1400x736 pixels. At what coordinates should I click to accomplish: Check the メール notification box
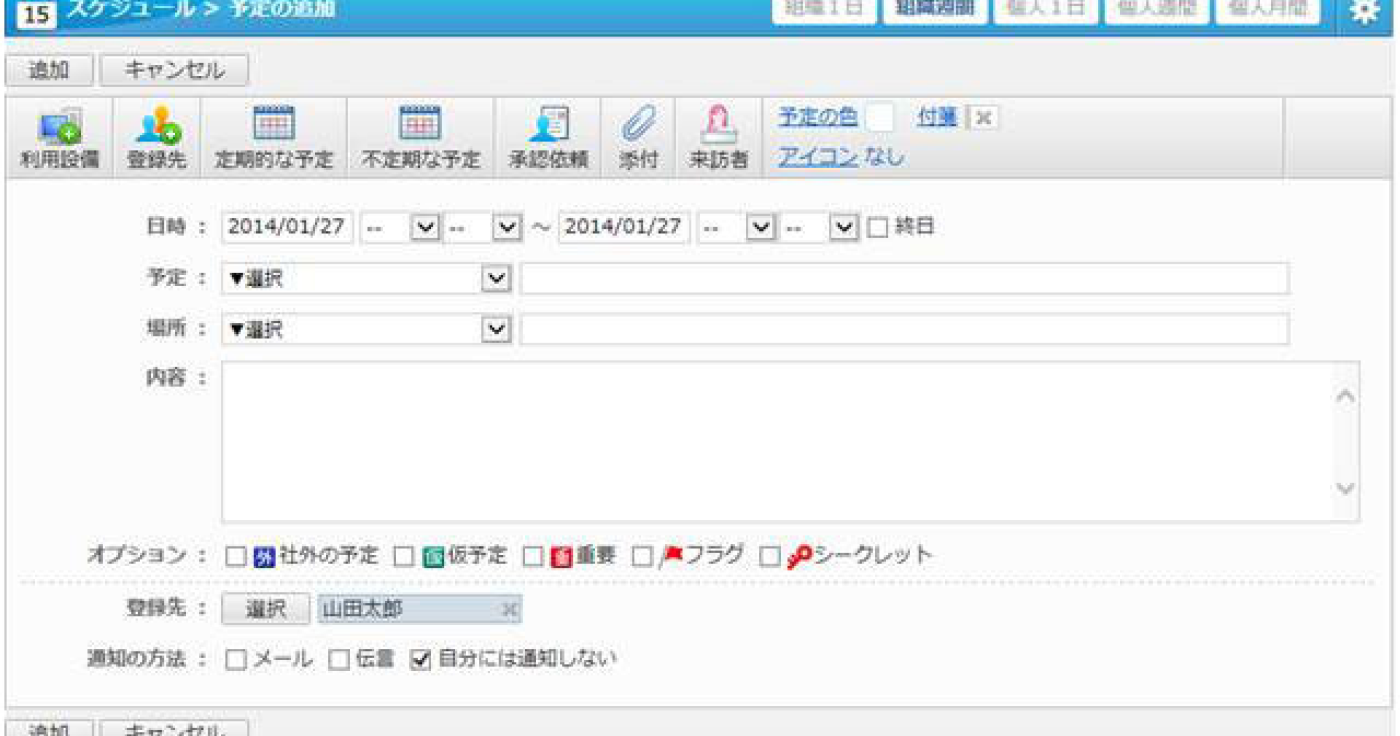[x=236, y=659]
